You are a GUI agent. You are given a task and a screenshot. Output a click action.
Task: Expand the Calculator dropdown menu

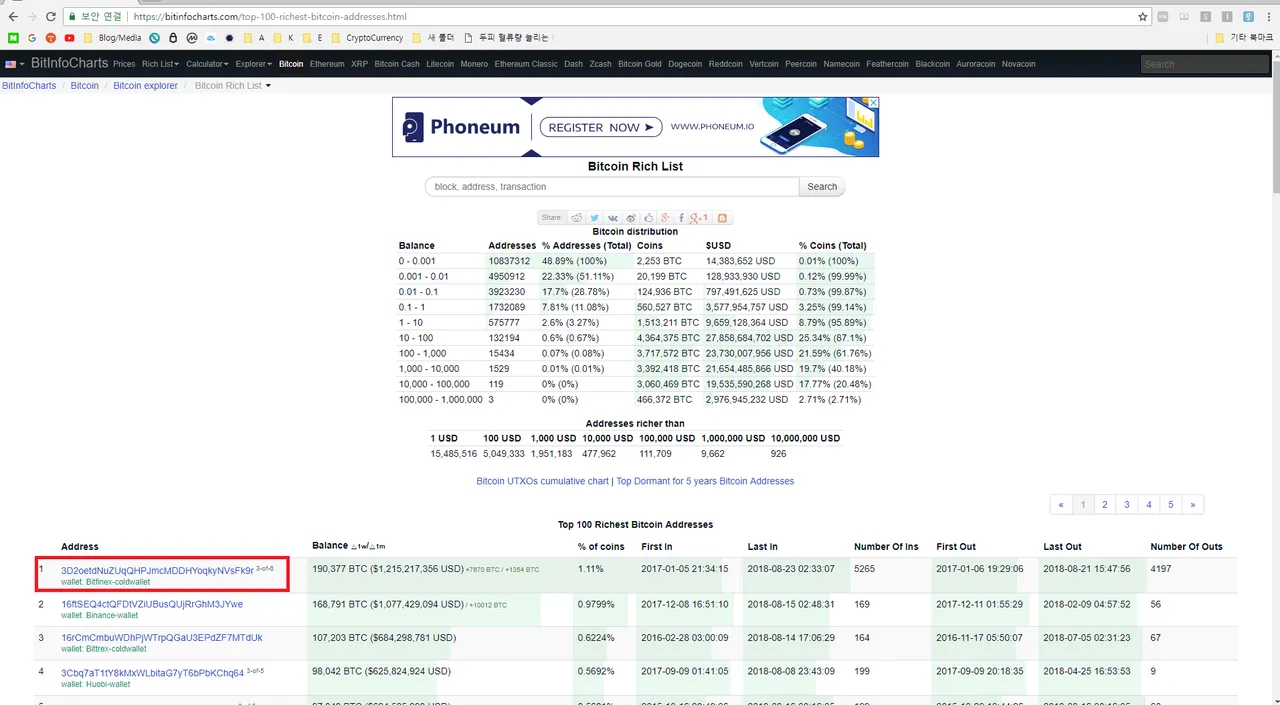[x=207, y=64]
